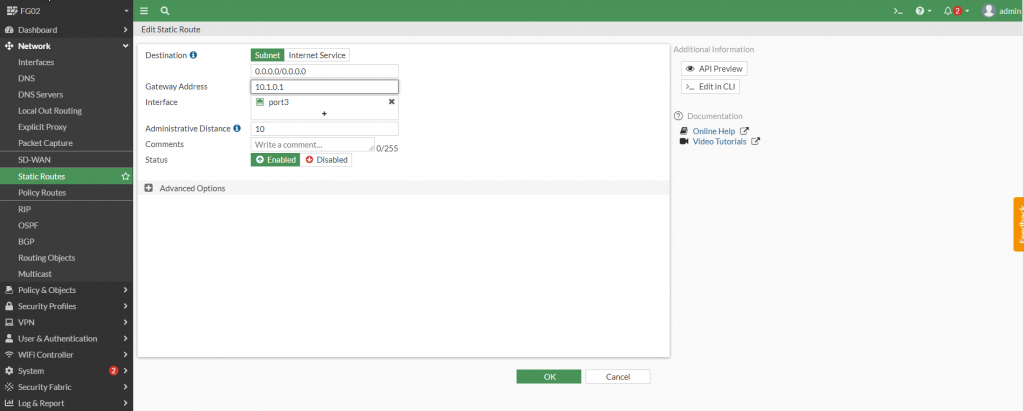Click the OK button

tap(548, 377)
